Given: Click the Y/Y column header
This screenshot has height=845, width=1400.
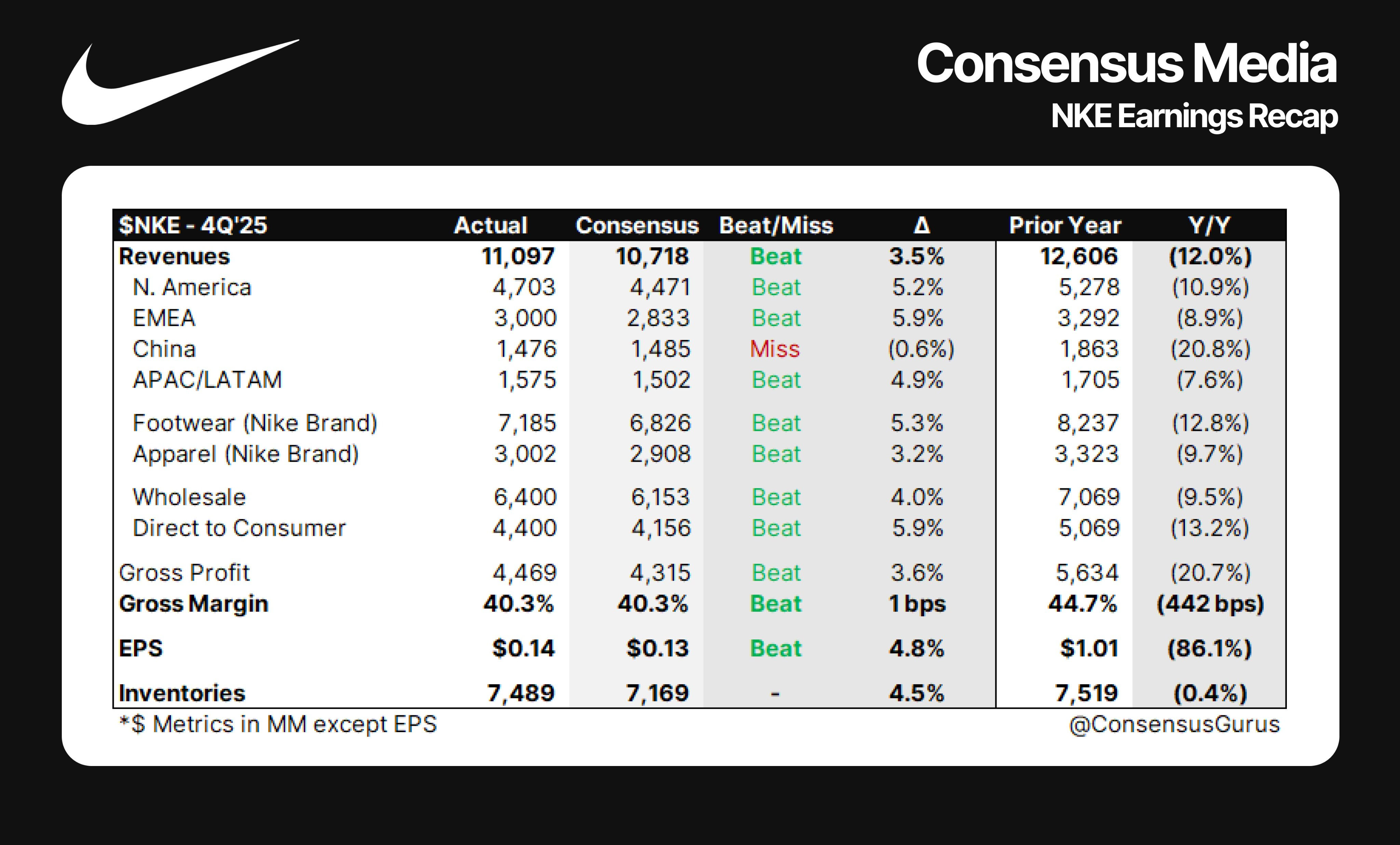Looking at the screenshot, I should 1209,225.
